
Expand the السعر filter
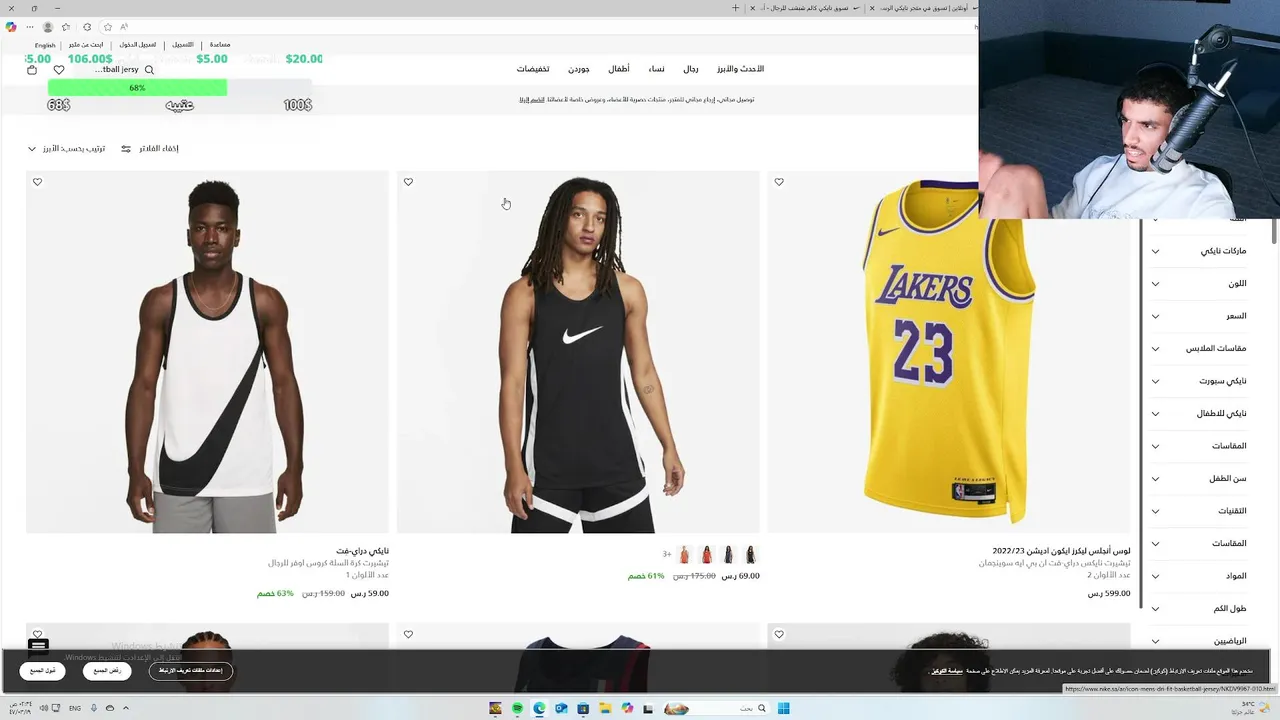[x=1199, y=316]
